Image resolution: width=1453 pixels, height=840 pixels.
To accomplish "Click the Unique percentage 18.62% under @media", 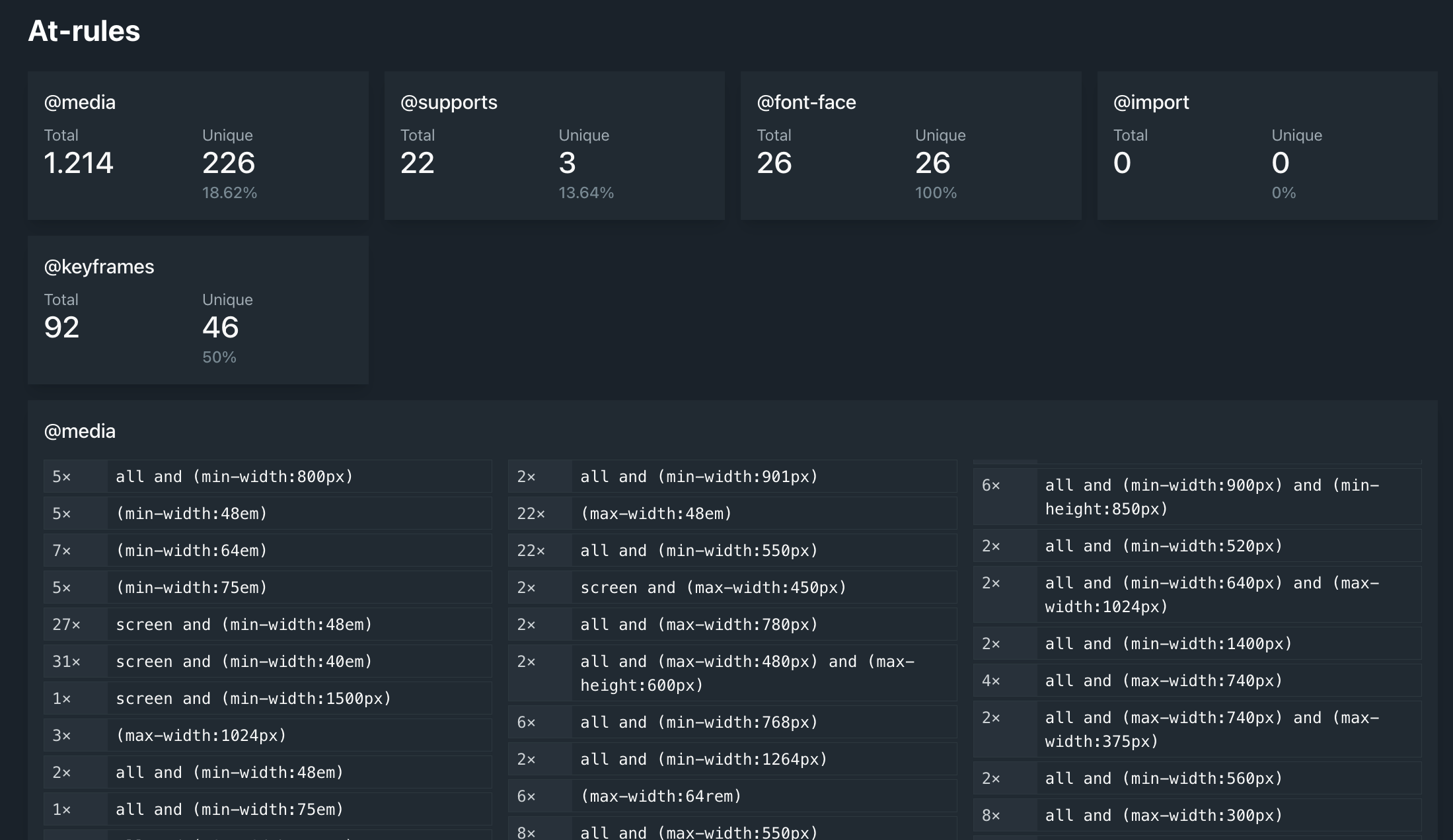I will coord(229,192).
